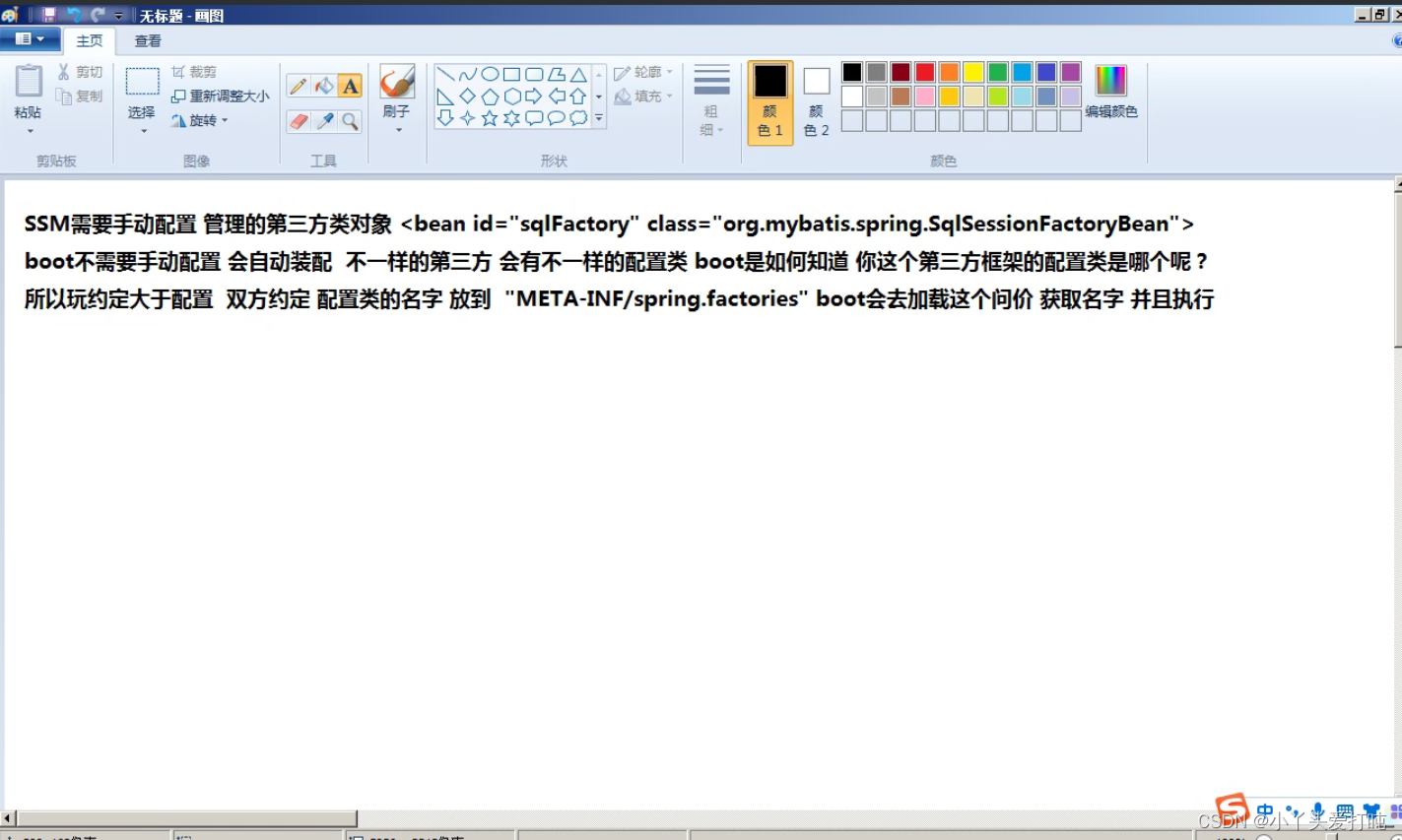Choose the Oval callout shape

(x=557, y=118)
